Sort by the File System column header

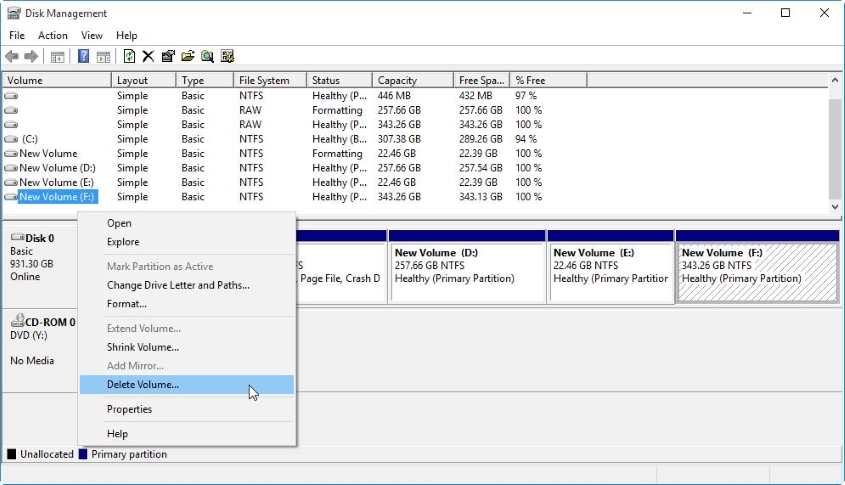coord(270,80)
